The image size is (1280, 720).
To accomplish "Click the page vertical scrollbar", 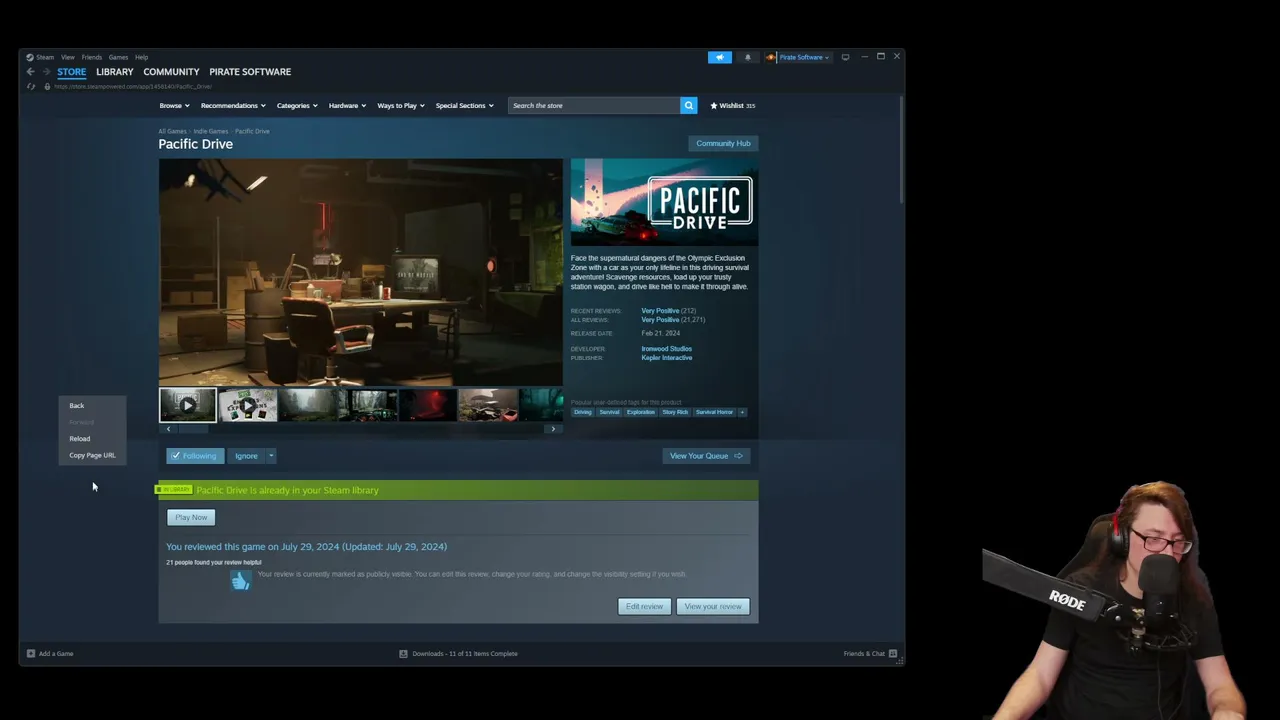I will coord(903,150).
